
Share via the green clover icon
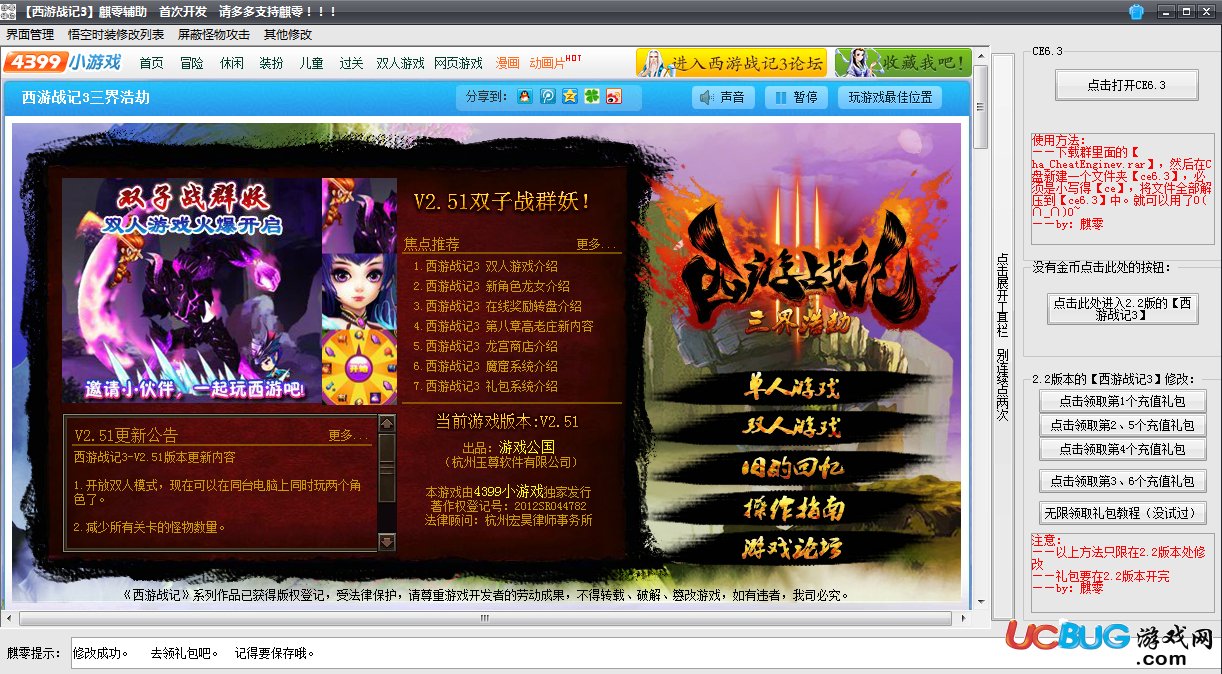pyautogui.click(x=591, y=97)
